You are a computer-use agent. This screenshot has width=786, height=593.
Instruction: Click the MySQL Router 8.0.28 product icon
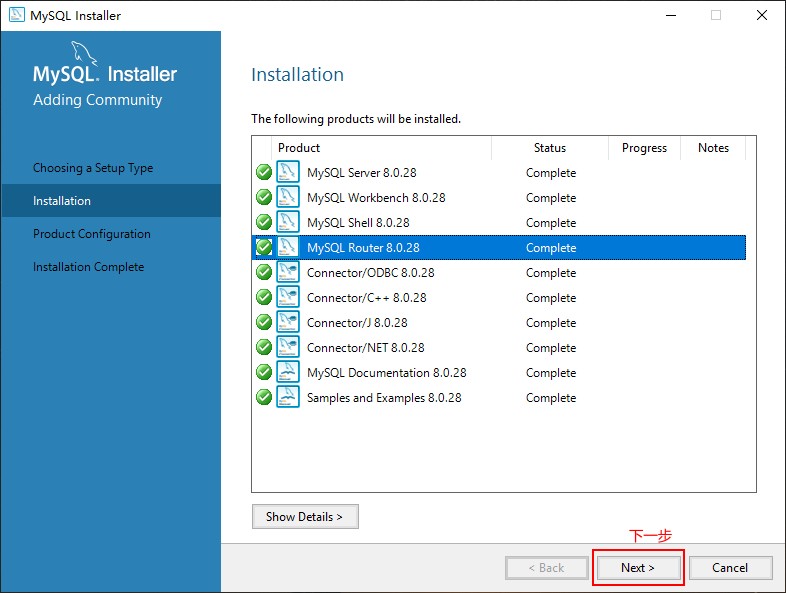288,247
